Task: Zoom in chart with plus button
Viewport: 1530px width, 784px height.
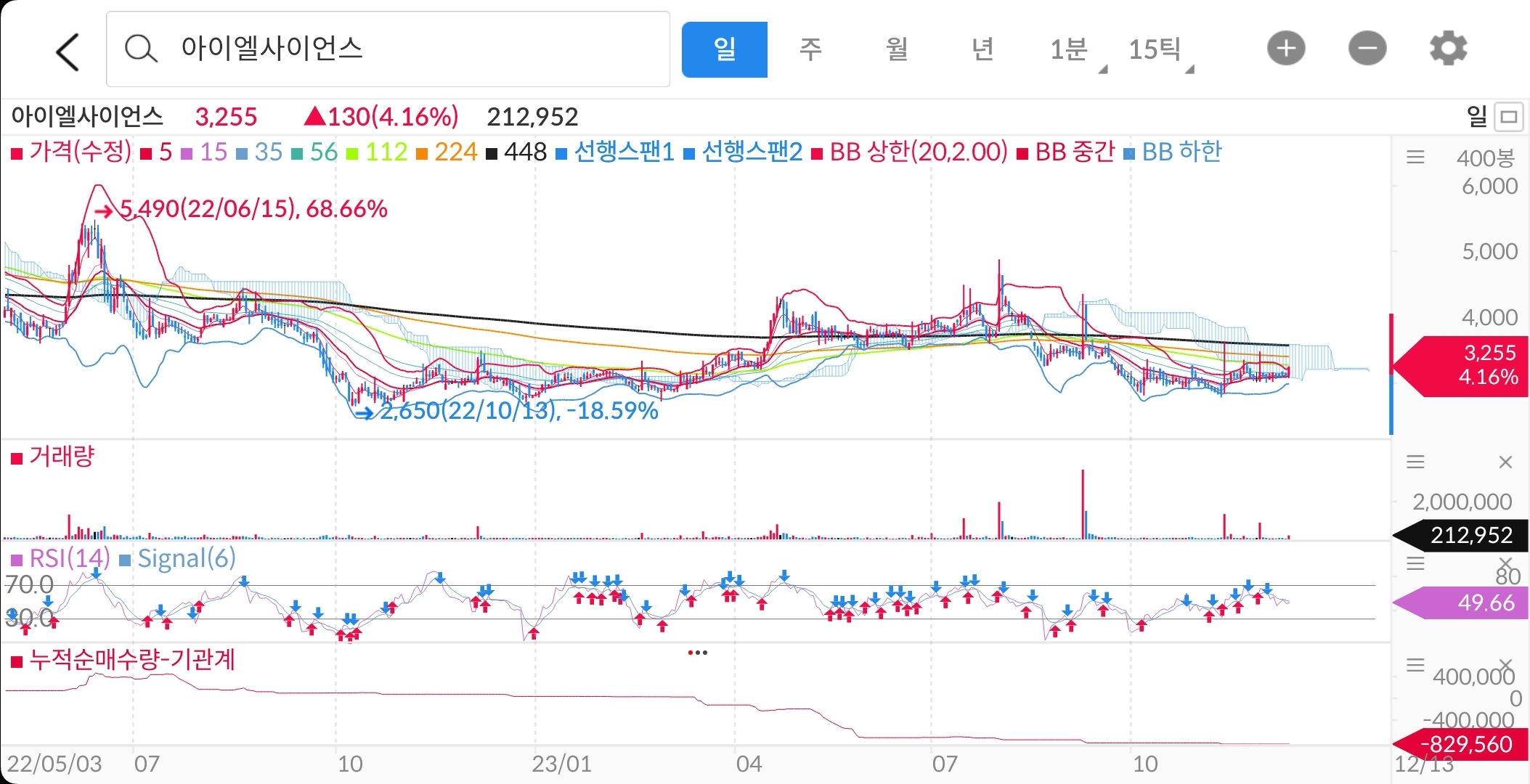Action: tap(1286, 49)
